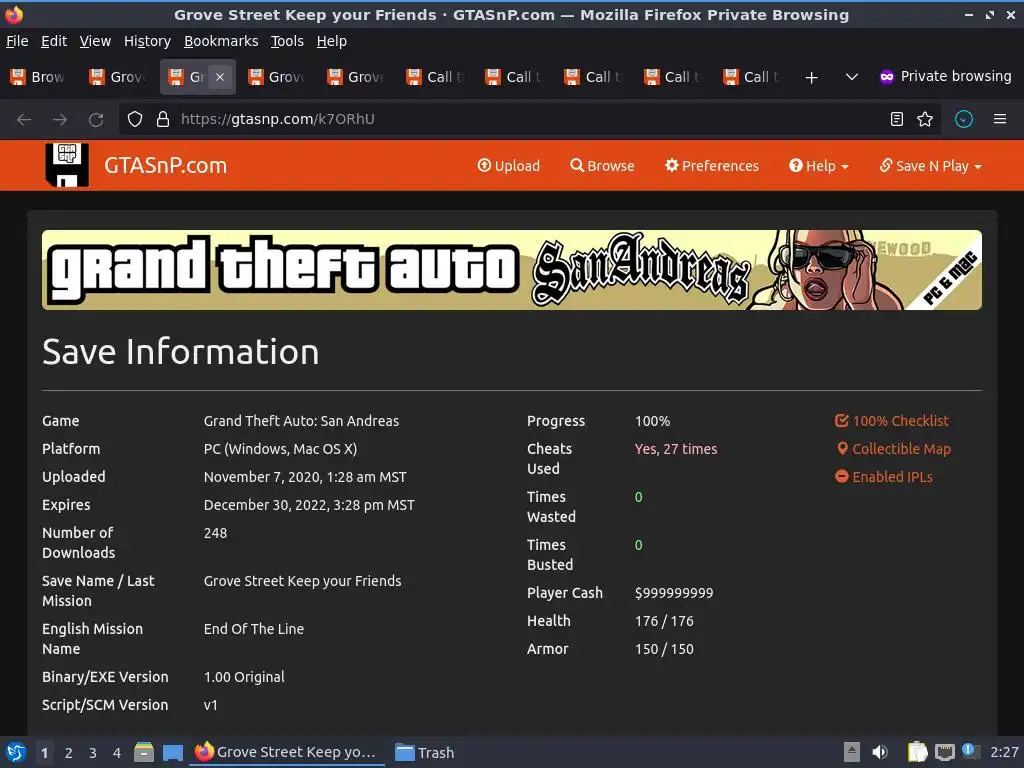Image resolution: width=1024 pixels, height=768 pixels.
Task: Select the Trash window in taskbar
Action: (424, 752)
